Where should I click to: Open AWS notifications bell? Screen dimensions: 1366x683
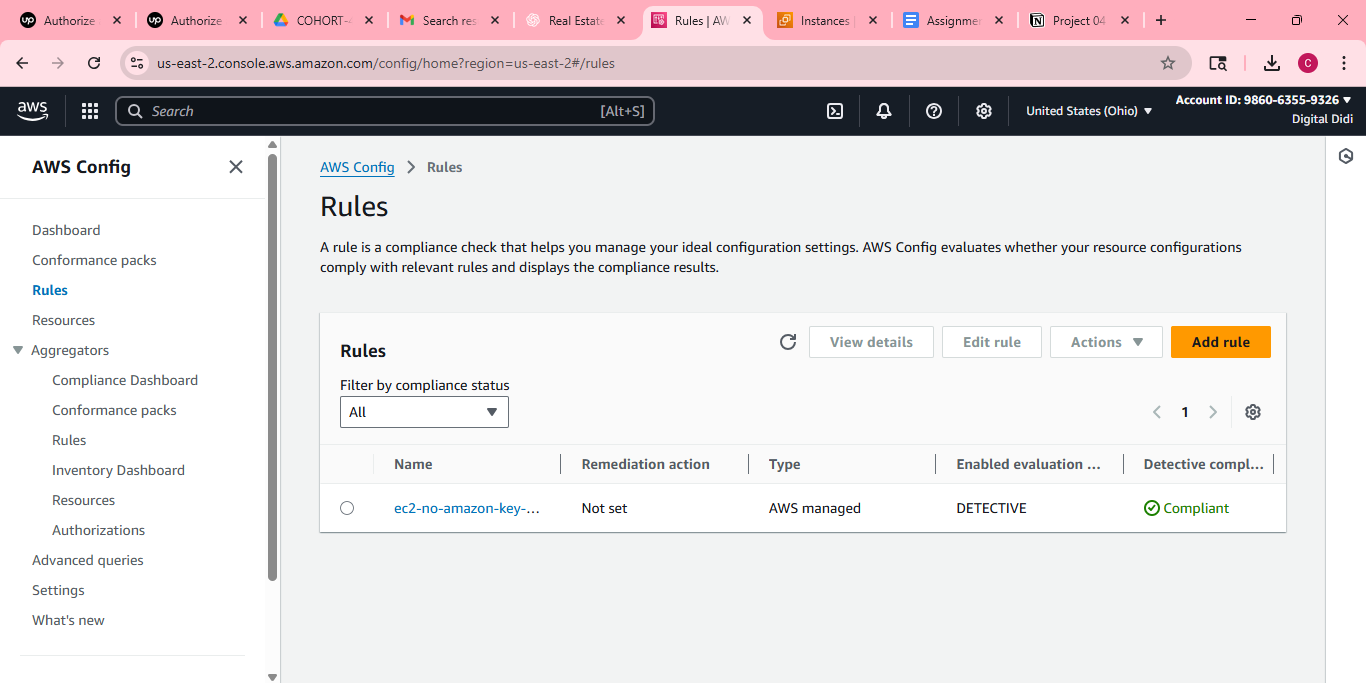884,111
